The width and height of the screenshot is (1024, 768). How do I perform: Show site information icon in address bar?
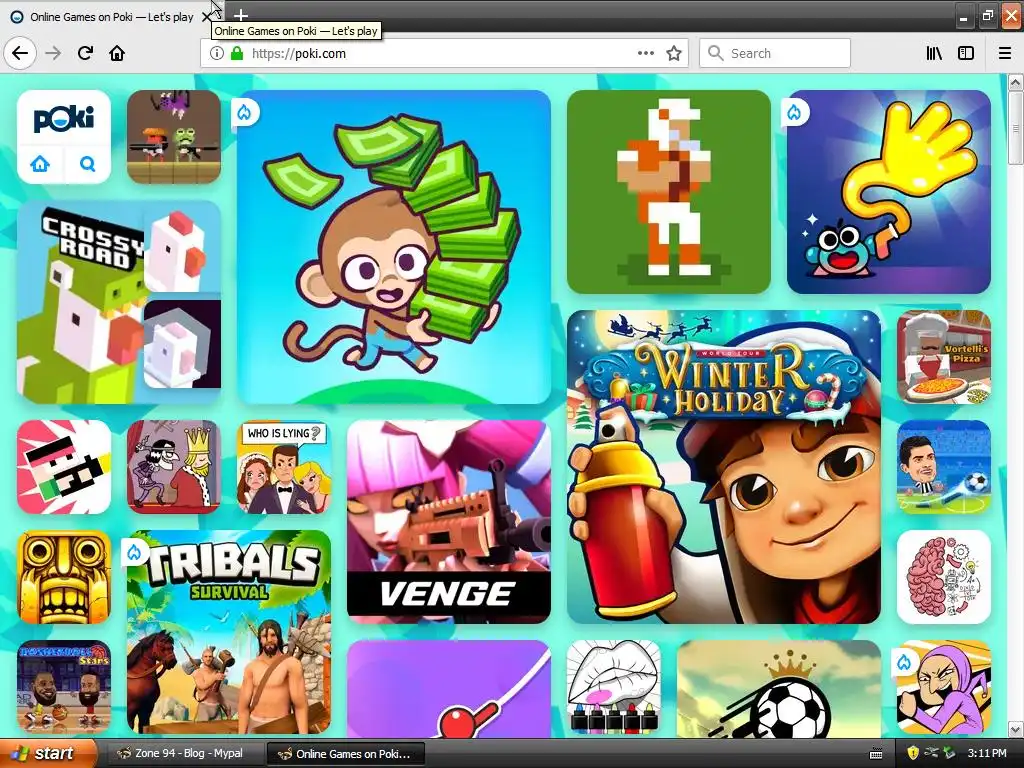click(x=216, y=53)
